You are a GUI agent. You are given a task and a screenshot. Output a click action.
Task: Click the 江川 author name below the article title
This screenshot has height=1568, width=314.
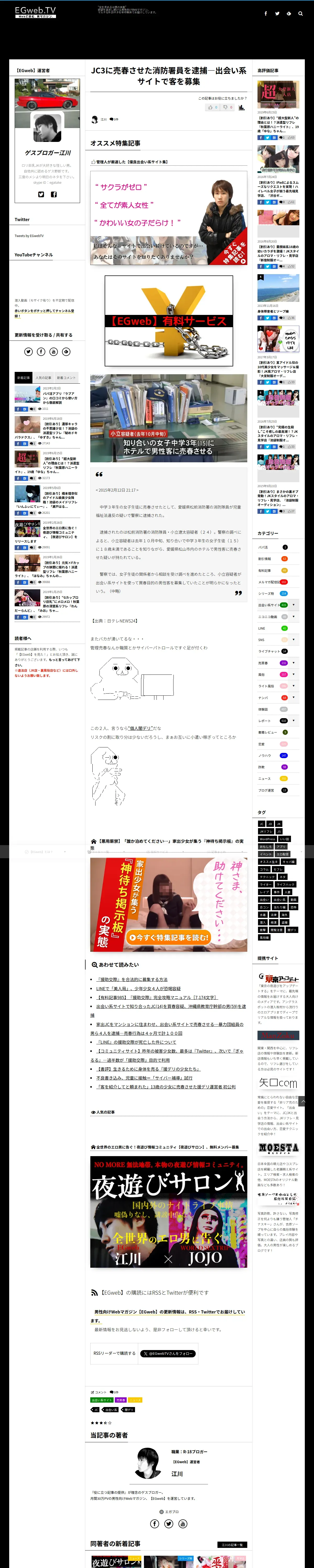click(x=103, y=119)
